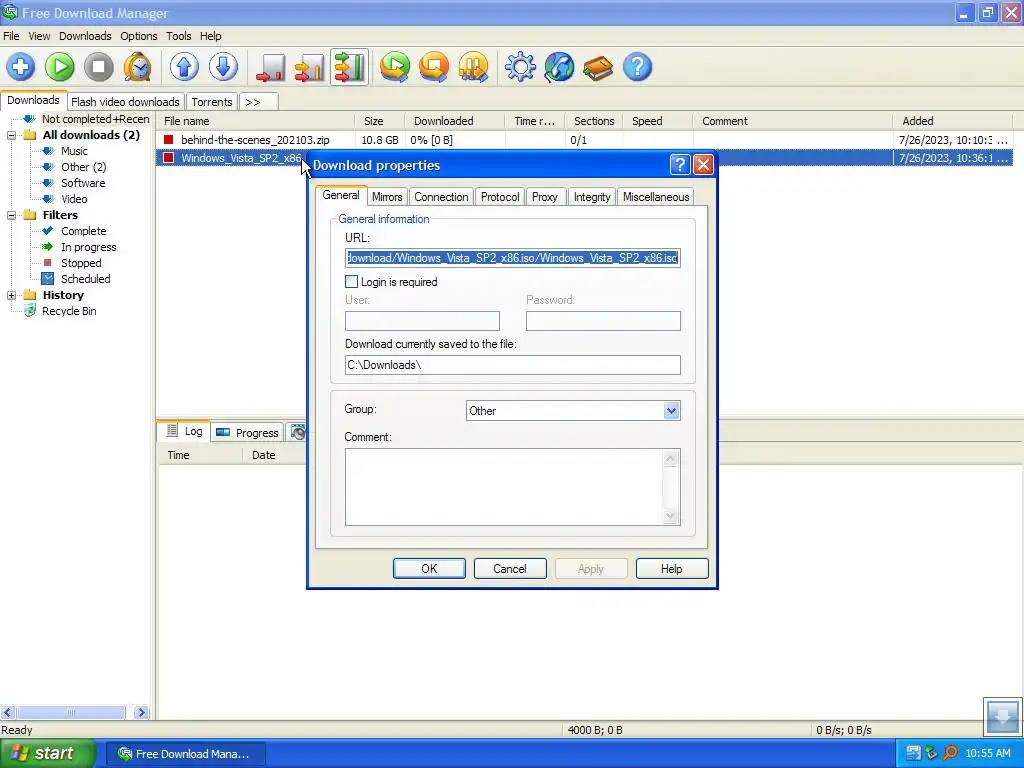
Task: Open settings via the gear icon
Action: click(x=520, y=67)
